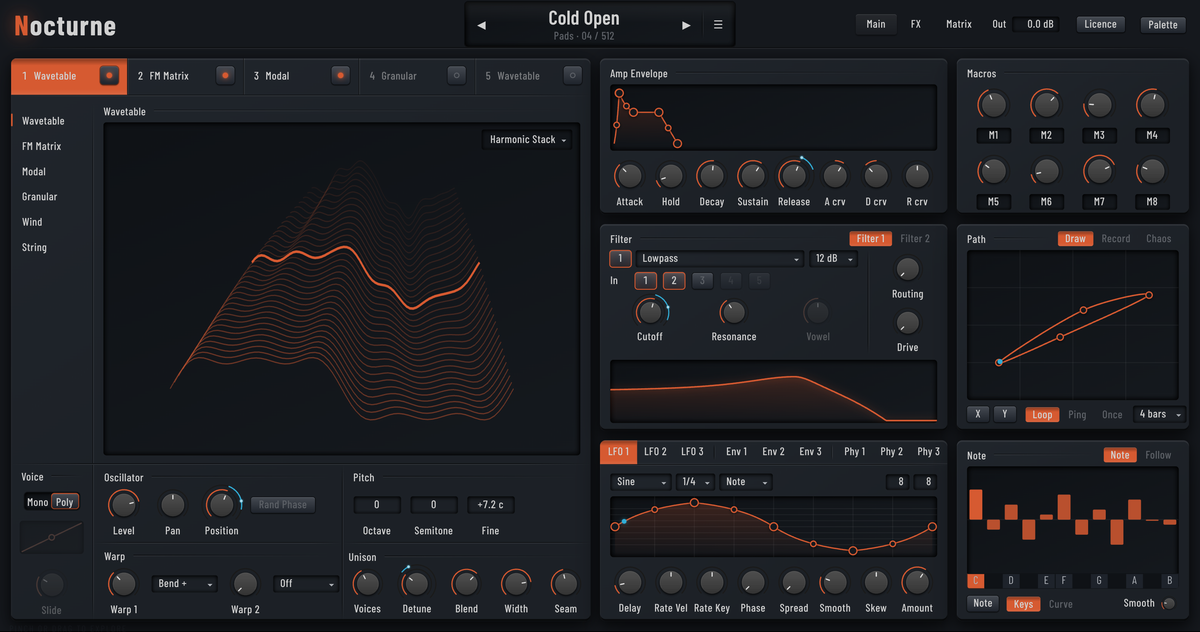Select the Curve note mode

click(x=1061, y=604)
